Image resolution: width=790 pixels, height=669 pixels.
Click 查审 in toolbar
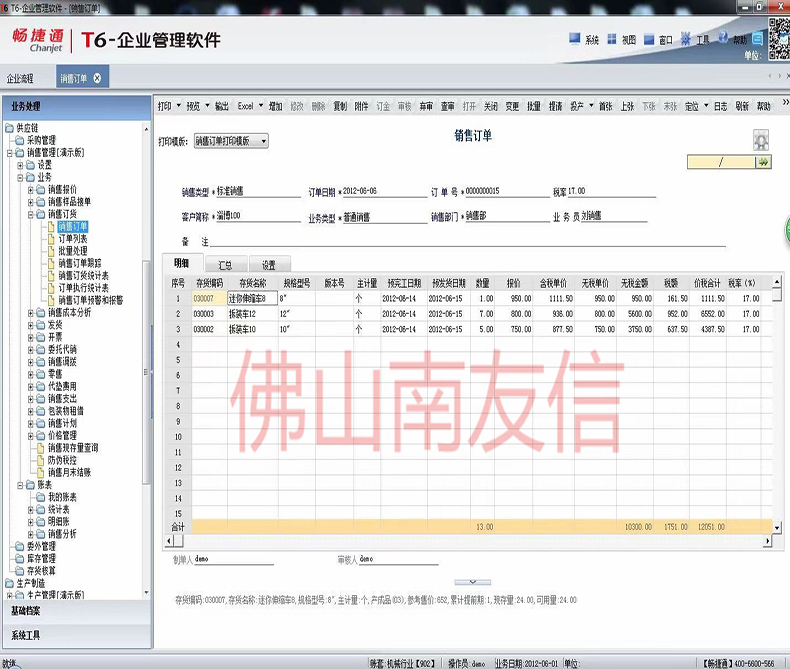[x=447, y=106]
